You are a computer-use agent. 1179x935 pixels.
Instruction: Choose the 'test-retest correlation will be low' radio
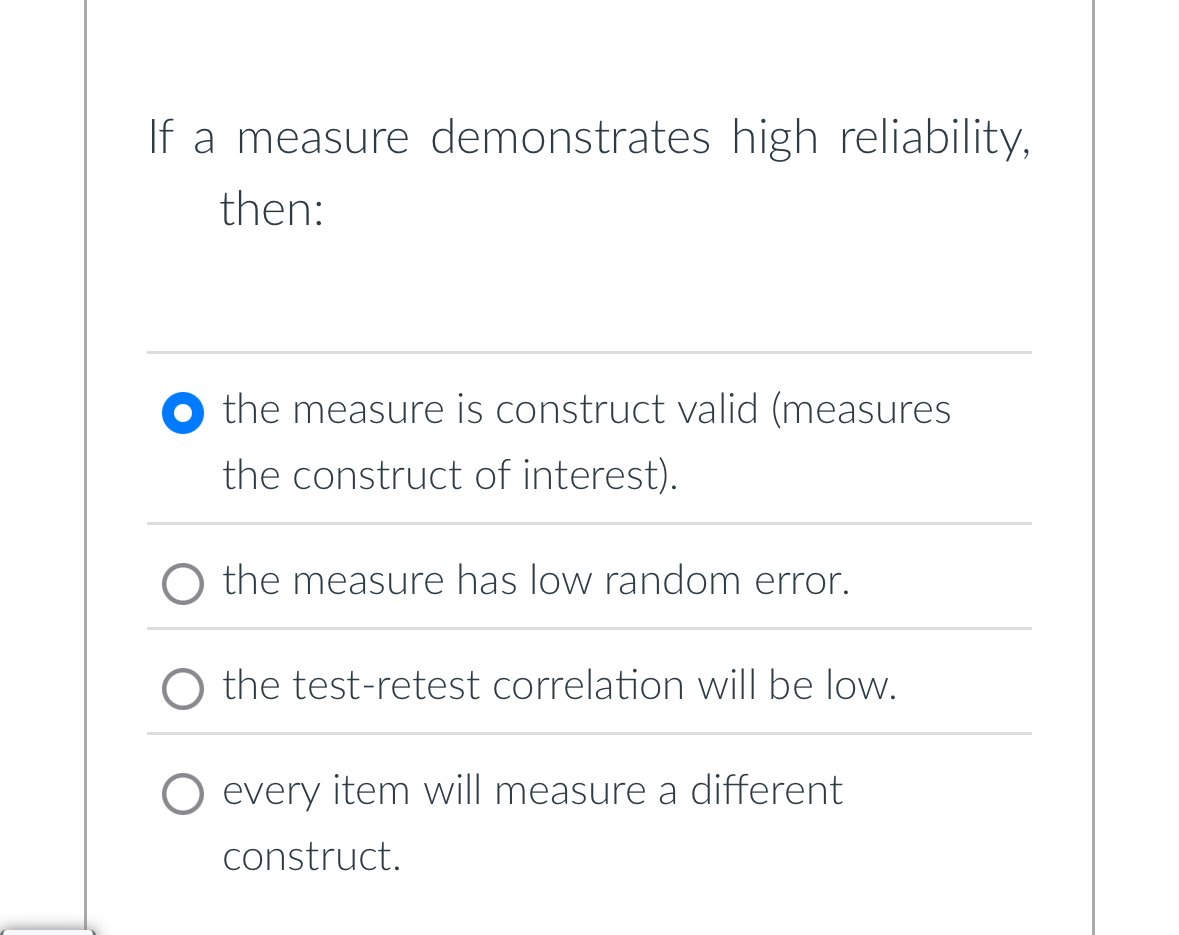point(183,689)
